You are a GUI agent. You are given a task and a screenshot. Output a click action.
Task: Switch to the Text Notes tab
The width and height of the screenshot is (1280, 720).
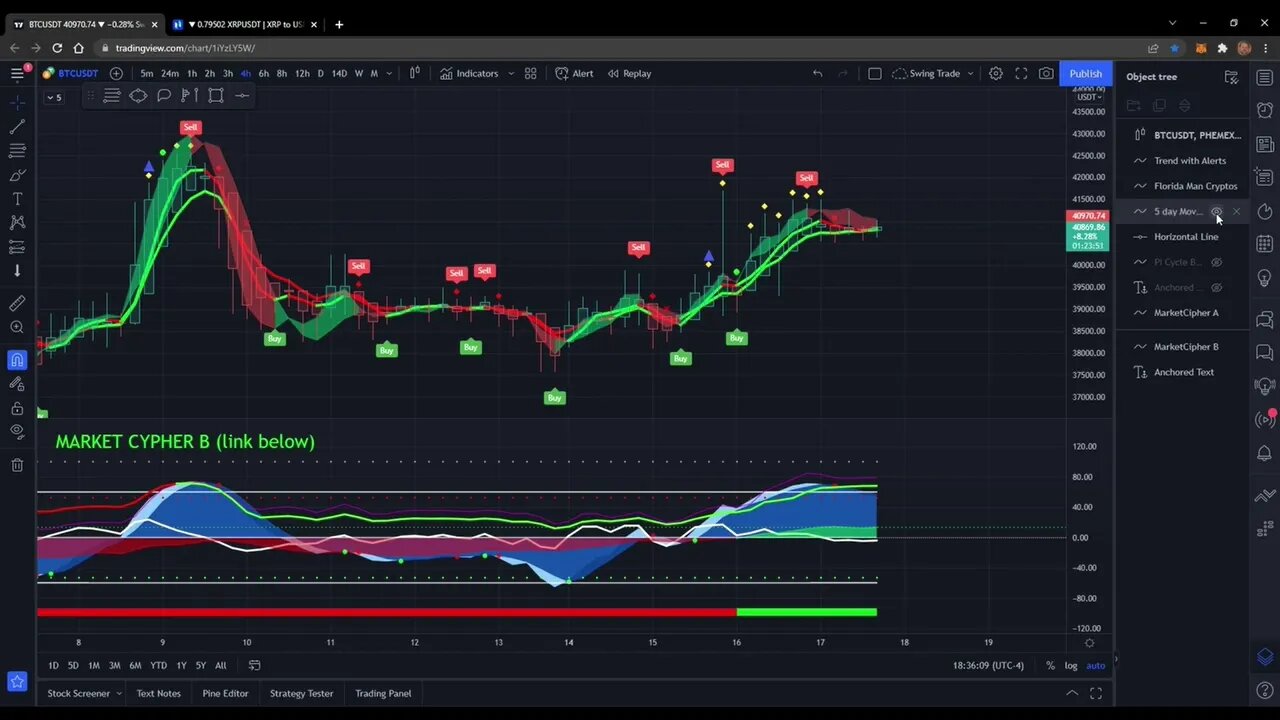click(159, 693)
